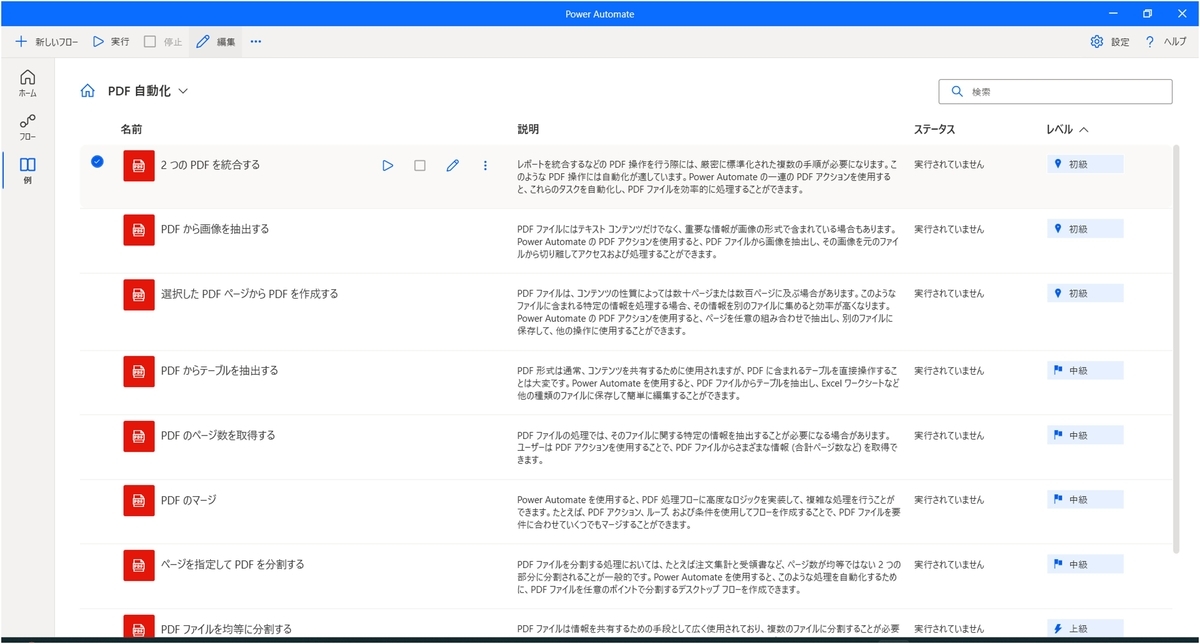Viewport: 1200px width, 644px height.
Task: Click PDF icon of PDF のページ数を取得する
Action: (x=139, y=436)
